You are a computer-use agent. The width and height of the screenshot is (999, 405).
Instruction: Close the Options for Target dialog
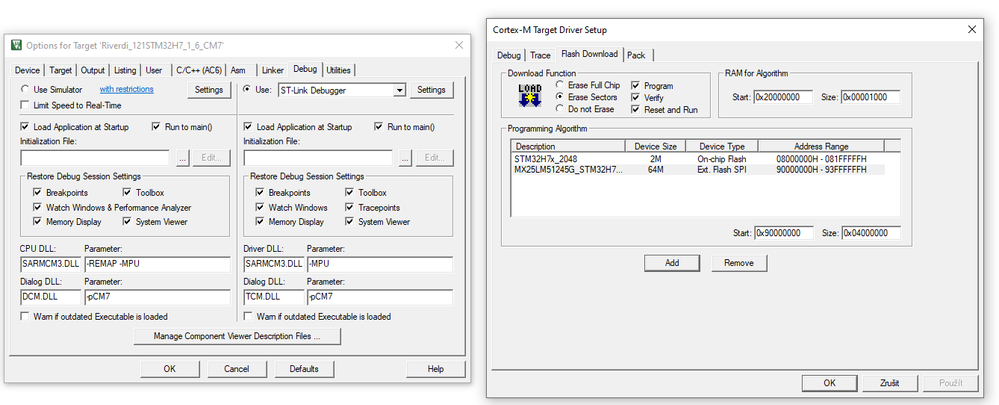pos(458,45)
